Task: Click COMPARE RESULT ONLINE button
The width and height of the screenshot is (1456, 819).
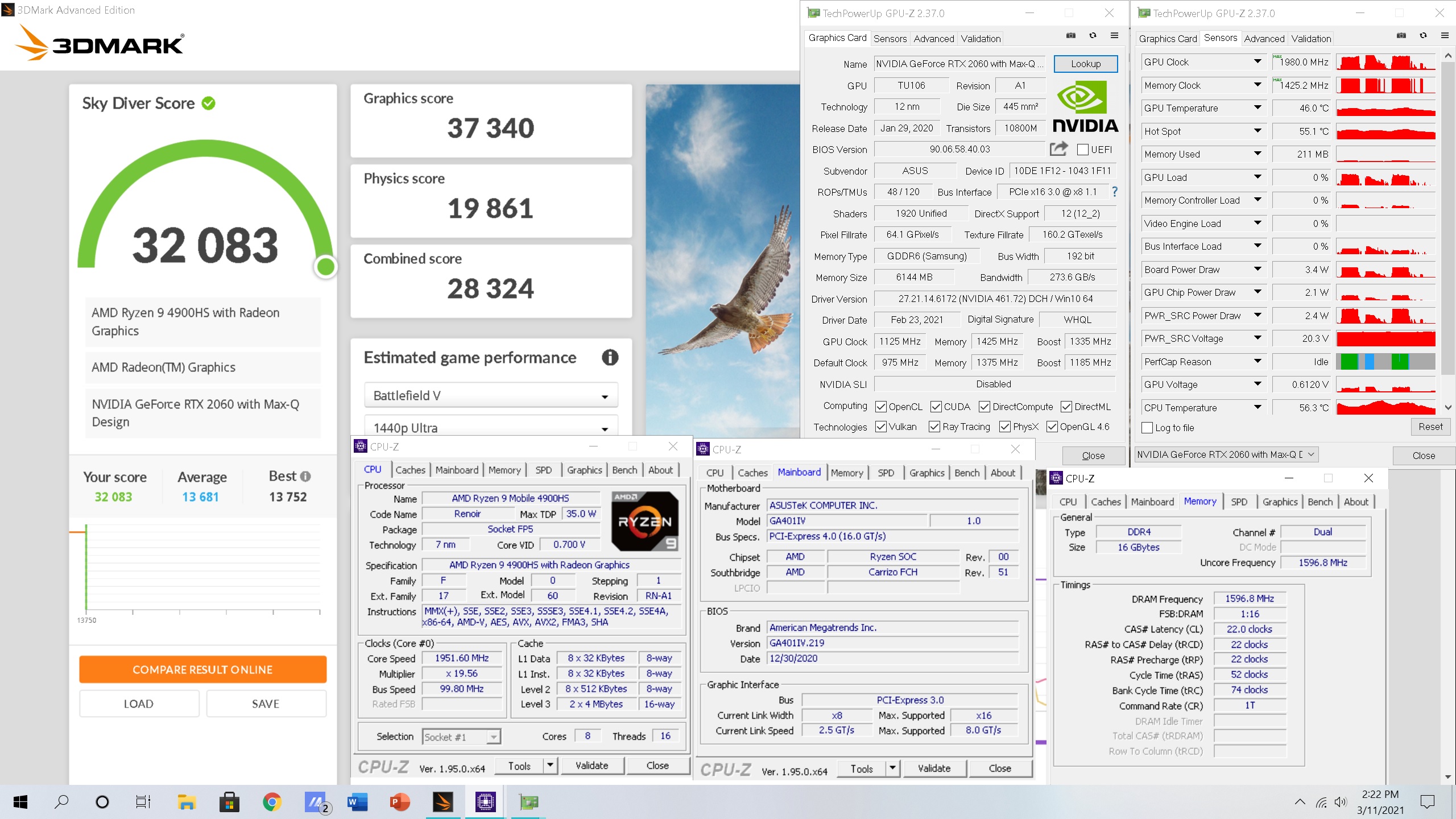Action: tap(202, 669)
